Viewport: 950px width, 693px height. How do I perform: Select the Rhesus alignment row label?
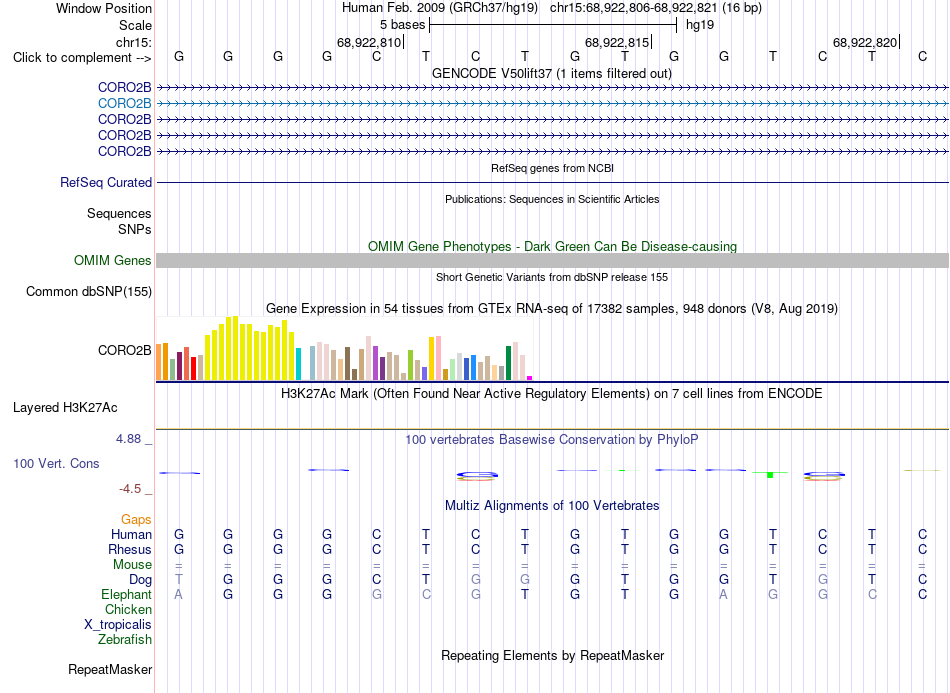tap(130, 549)
